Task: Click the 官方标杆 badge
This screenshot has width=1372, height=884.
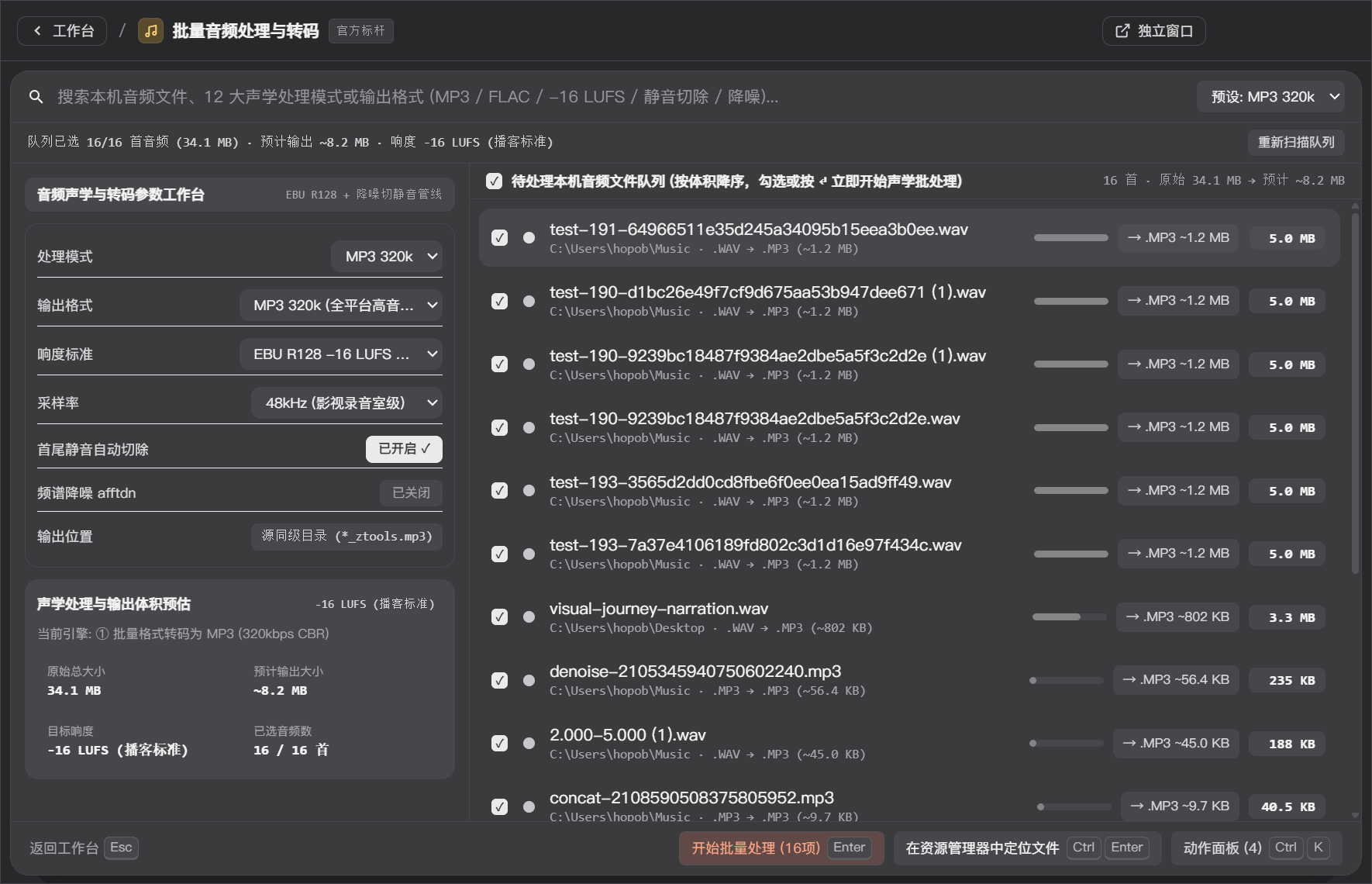Action: [360, 31]
